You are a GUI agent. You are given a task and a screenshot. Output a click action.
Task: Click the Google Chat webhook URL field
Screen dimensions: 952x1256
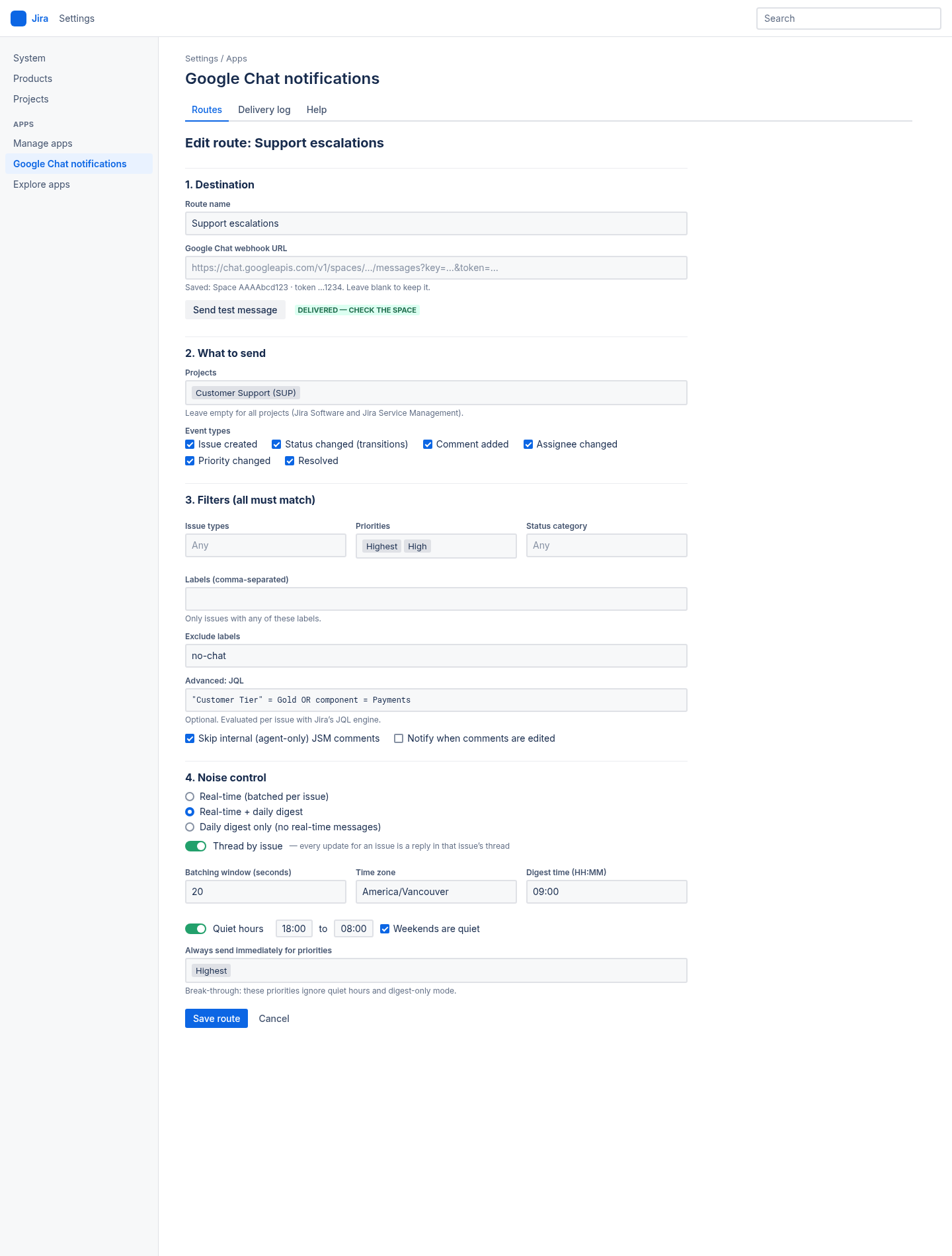point(436,268)
